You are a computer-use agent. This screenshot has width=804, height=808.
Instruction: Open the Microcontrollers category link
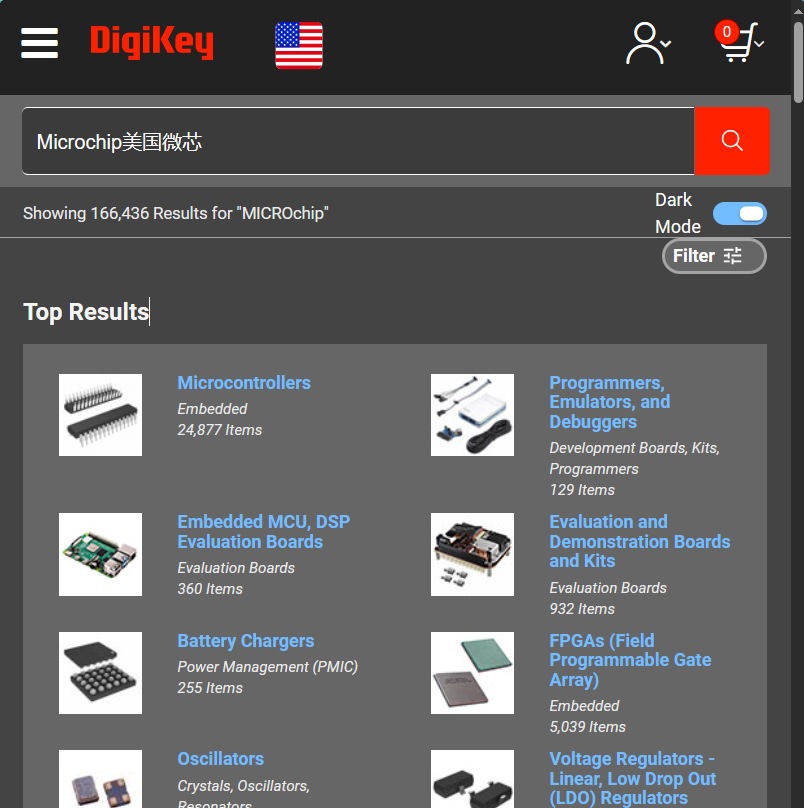coord(244,383)
